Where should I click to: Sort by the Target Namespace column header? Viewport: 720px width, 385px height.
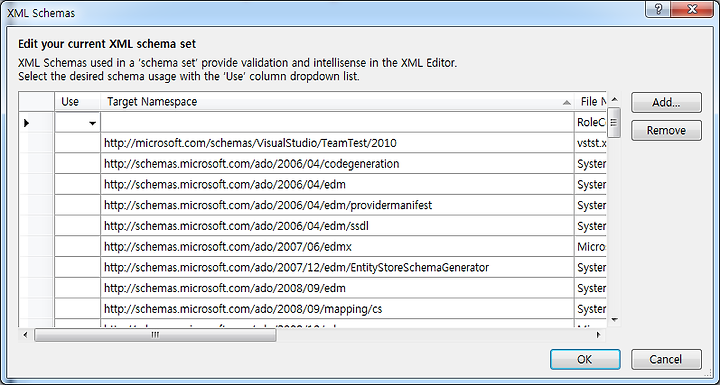pyautogui.click(x=338, y=102)
